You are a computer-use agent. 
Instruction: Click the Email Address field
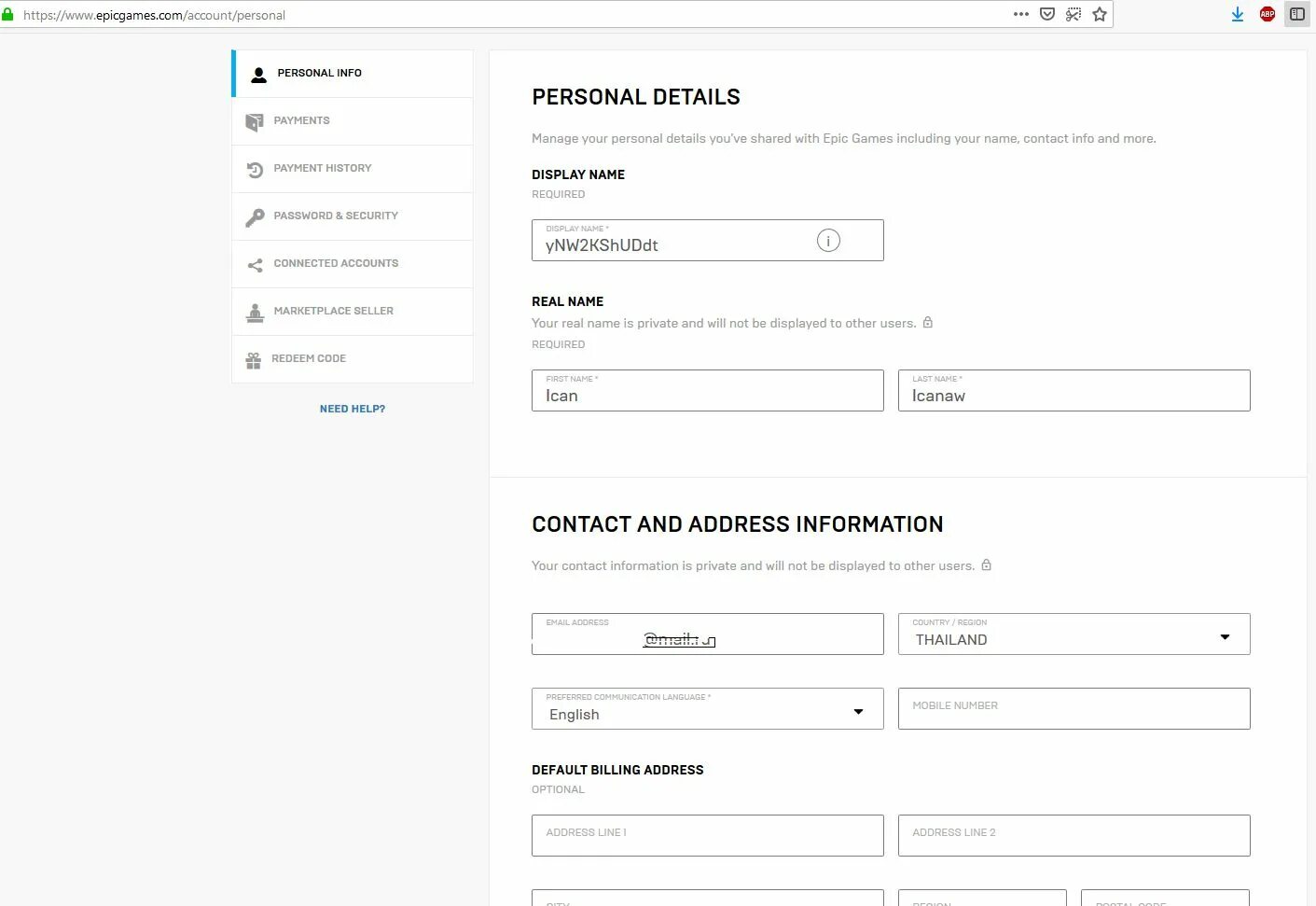click(708, 634)
